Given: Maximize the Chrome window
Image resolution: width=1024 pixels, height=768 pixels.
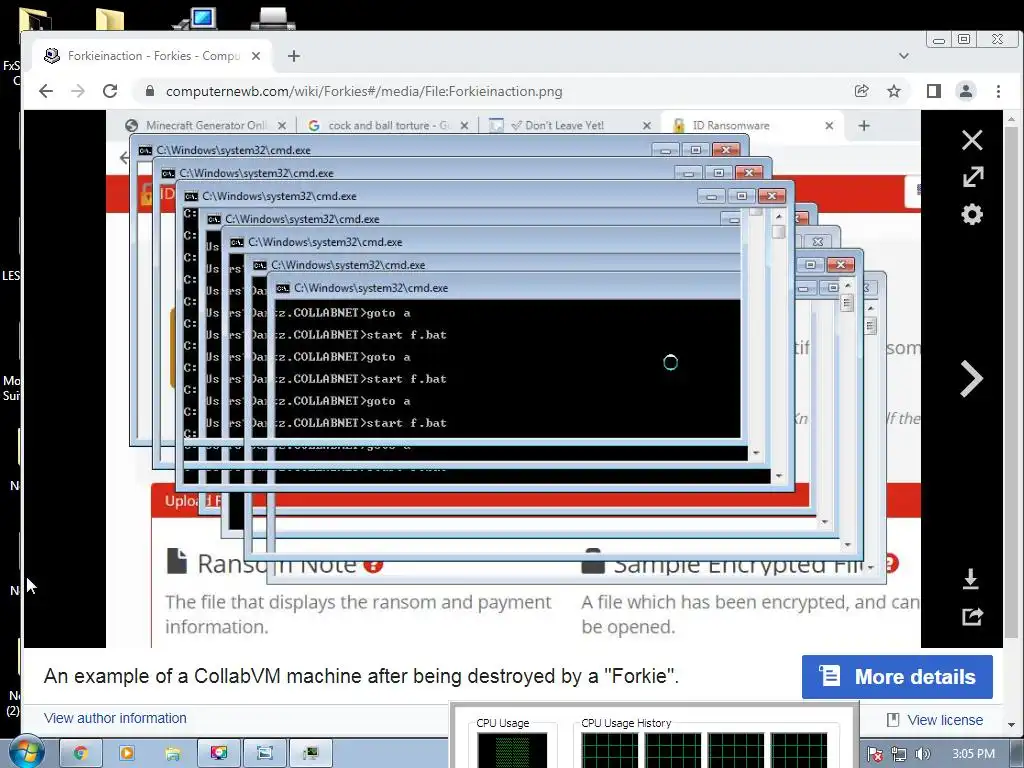Looking at the screenshot, I should point(964,39).
